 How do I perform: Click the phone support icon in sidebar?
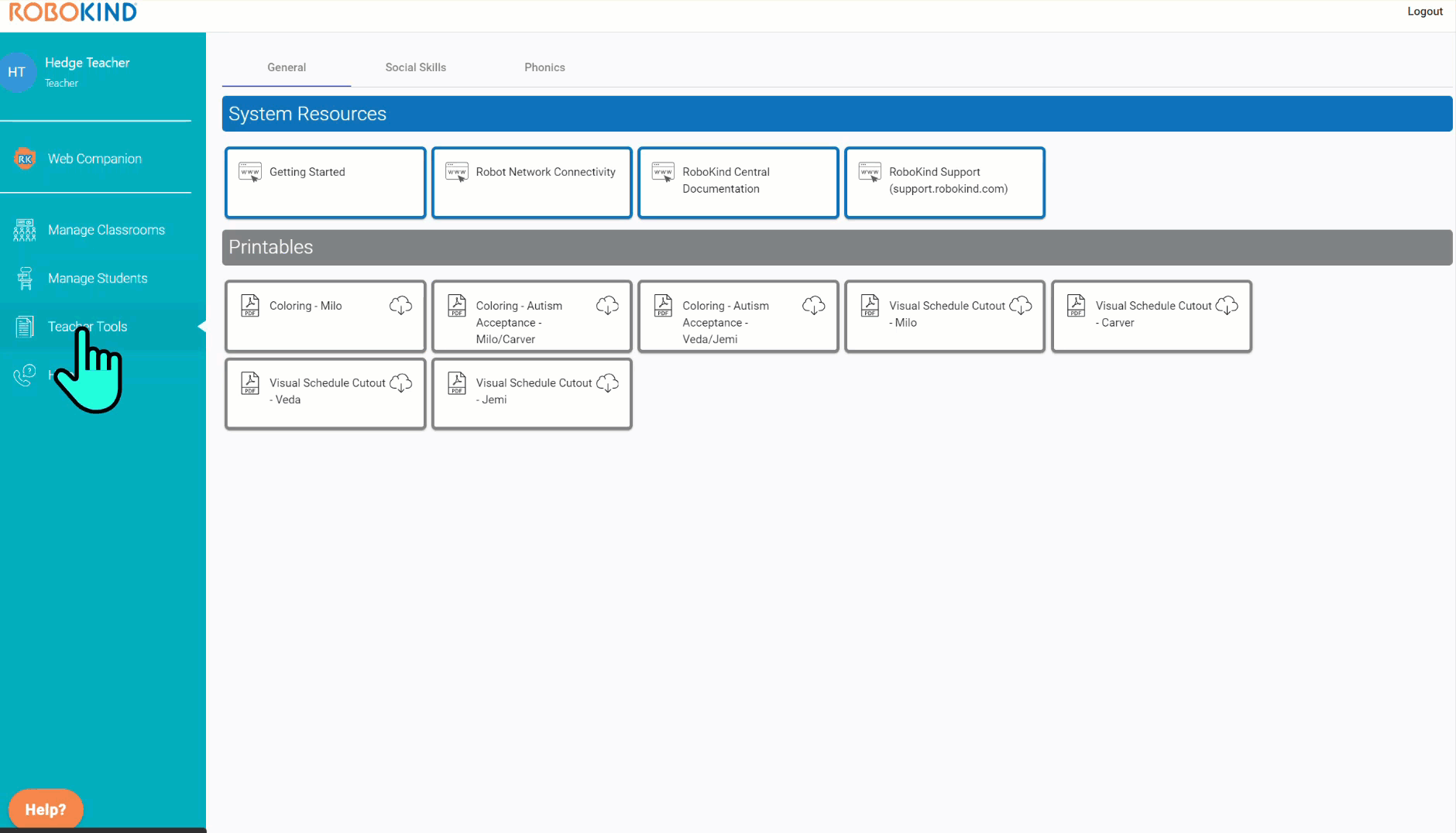pyautogui.click(x=25, y=375)
